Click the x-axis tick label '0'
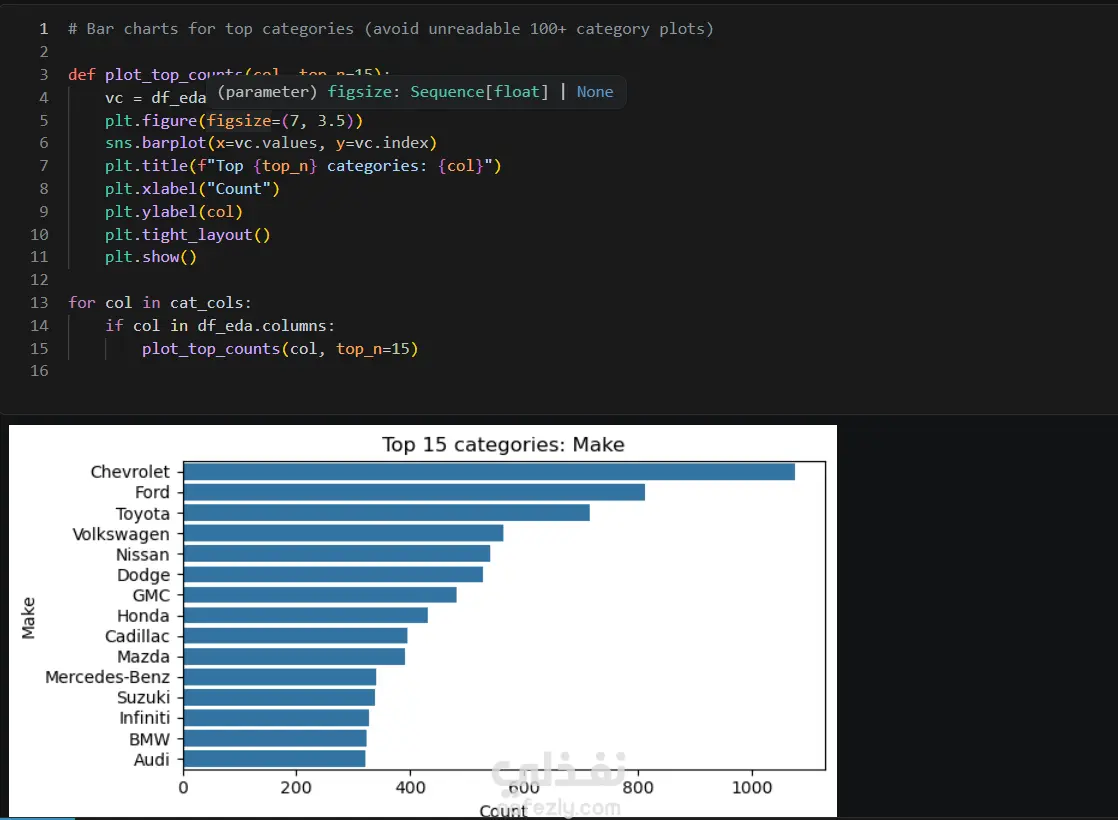Image resolution: width=1118 pixels, height=820 pixels. pyautogui.click(x=183, y=788)
